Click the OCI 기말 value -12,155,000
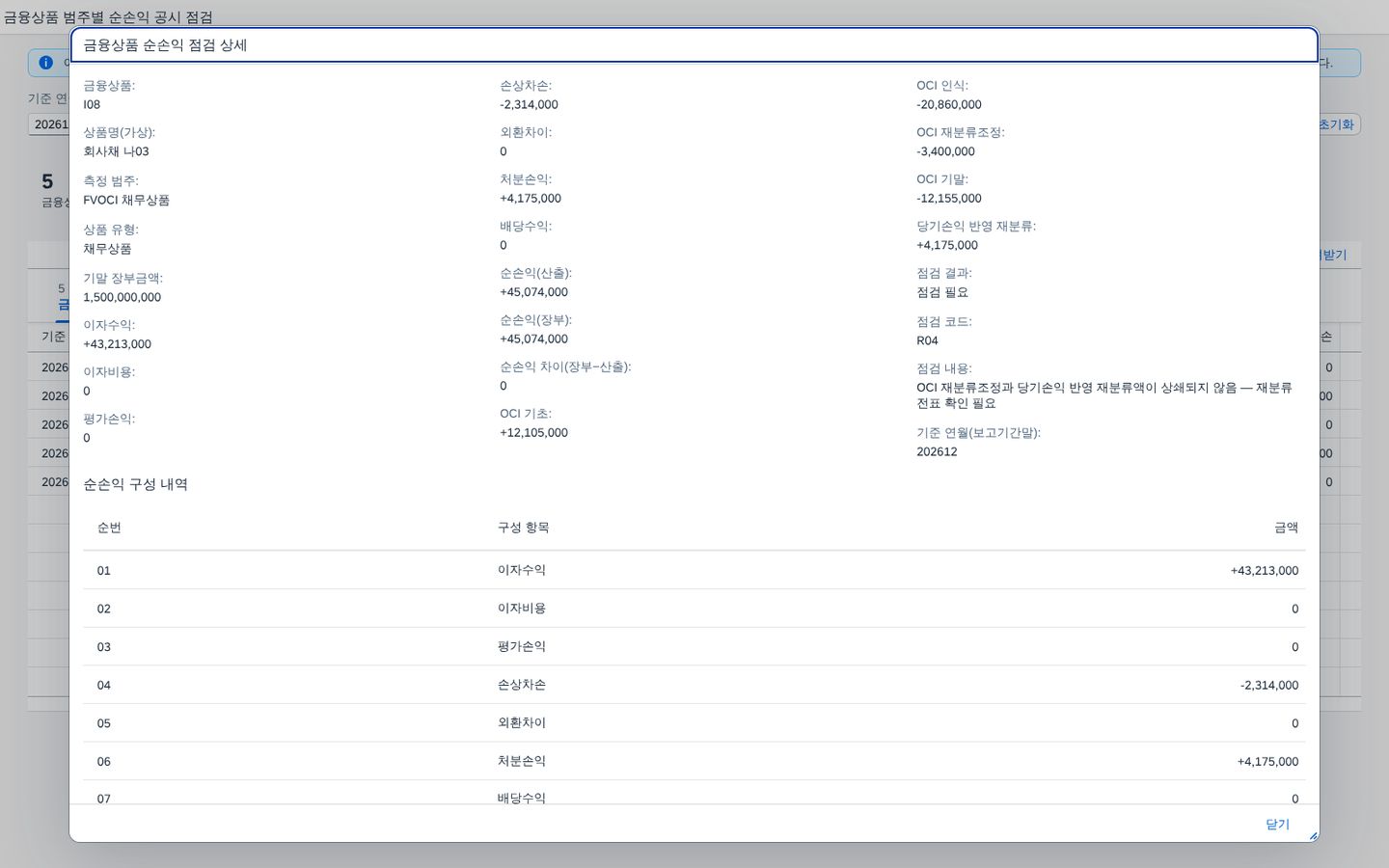Viewport: 1389px width, 868px height. (x=949, y=199)
